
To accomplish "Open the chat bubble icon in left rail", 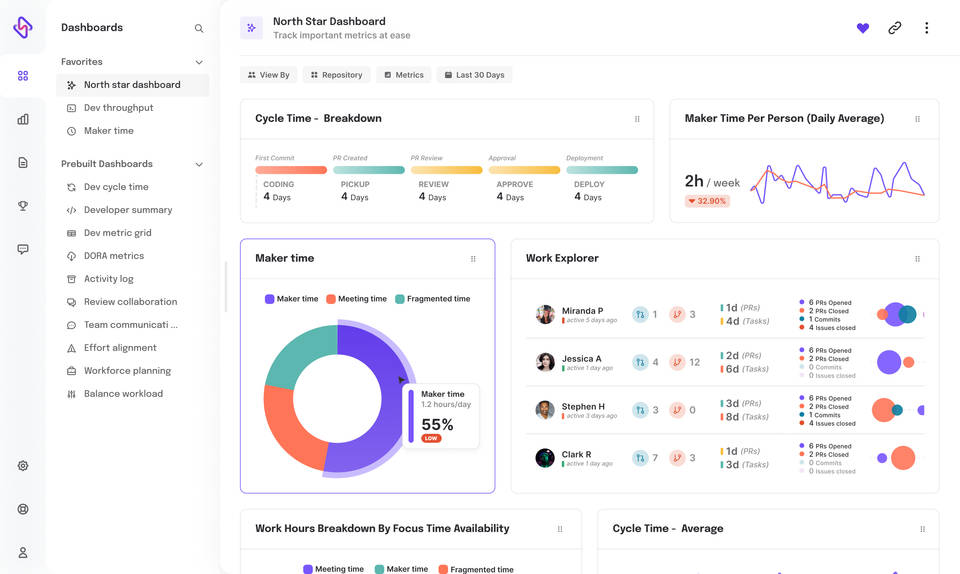I will pyautogui.click(x=23, y=249).
